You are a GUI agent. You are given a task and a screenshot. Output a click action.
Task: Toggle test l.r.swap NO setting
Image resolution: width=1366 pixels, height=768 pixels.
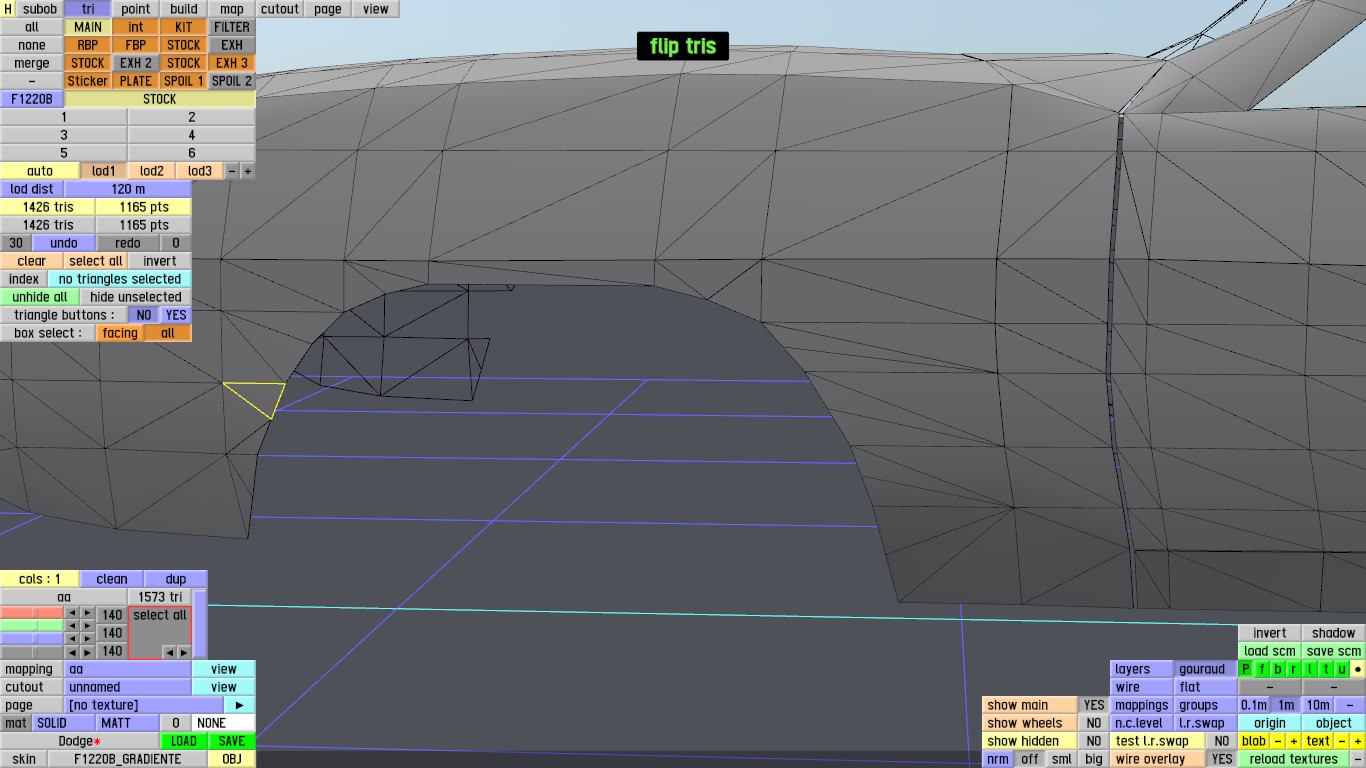coord(1222,741)
